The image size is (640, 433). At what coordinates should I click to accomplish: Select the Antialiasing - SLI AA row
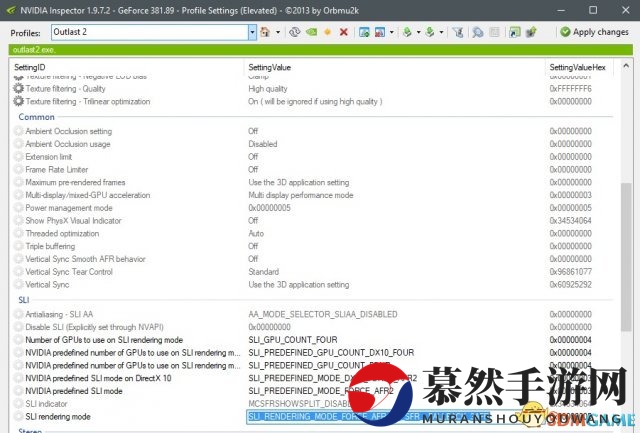(312, 314)
